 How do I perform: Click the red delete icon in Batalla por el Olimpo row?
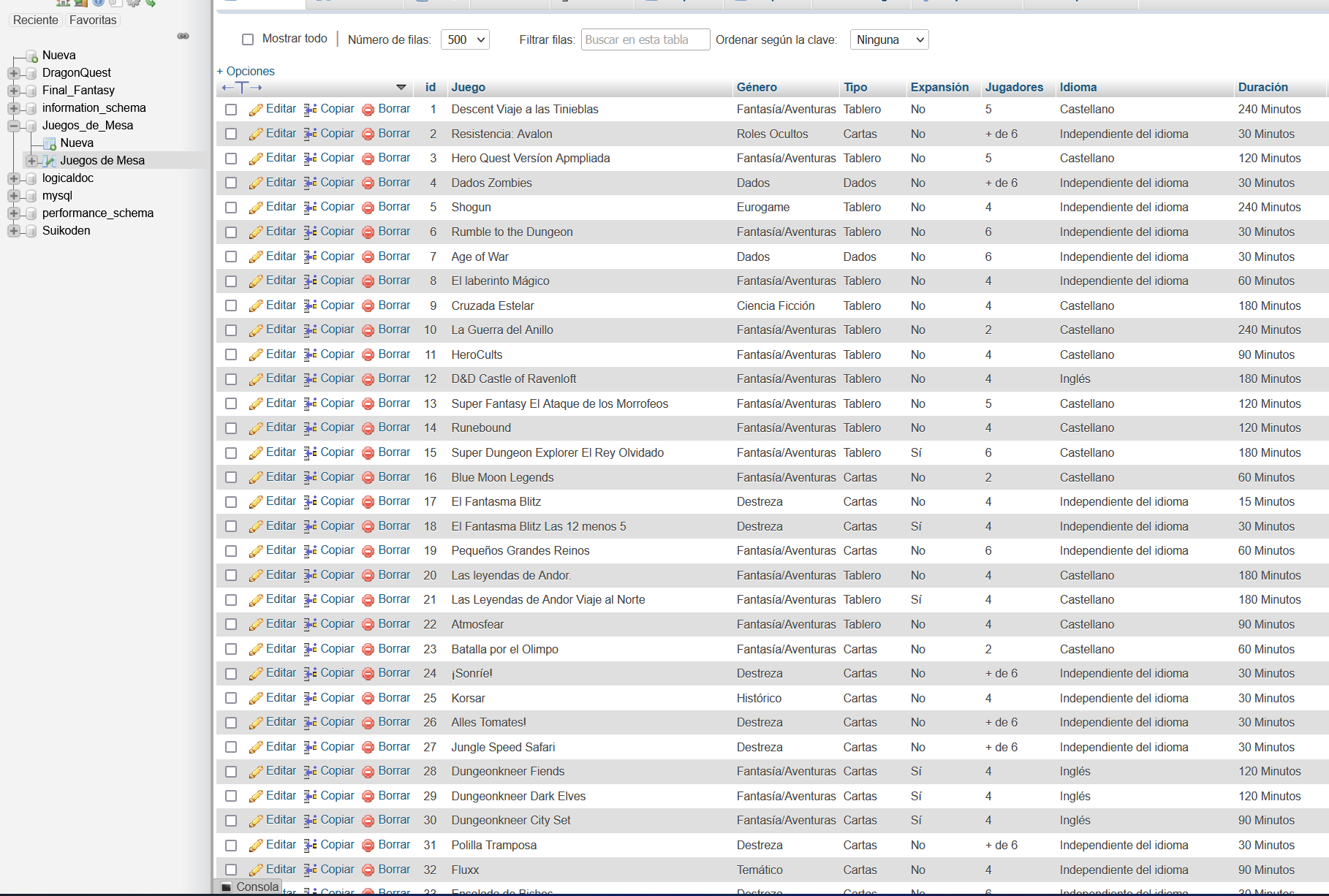tap(368, 650)
